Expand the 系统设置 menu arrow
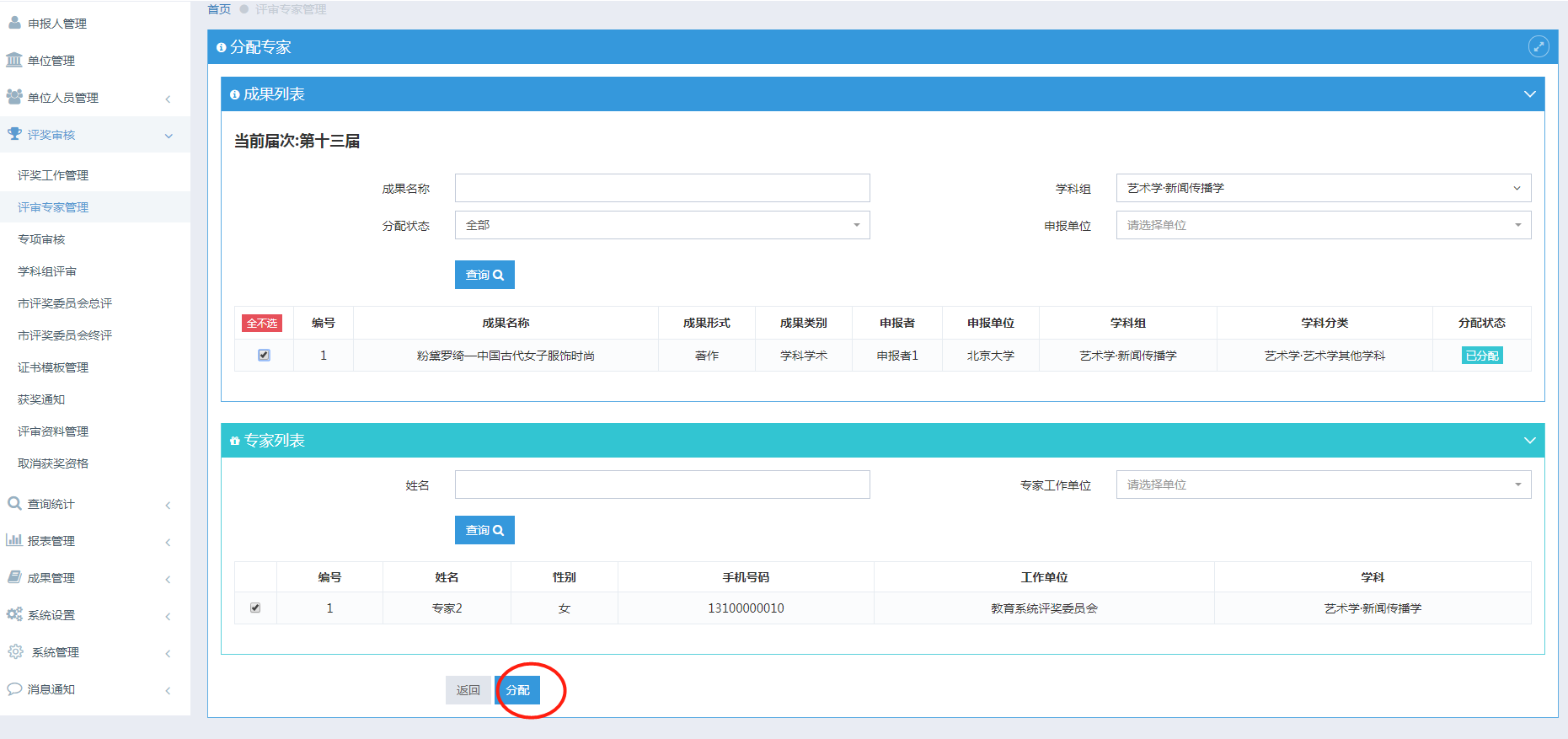 pos(169,616)
